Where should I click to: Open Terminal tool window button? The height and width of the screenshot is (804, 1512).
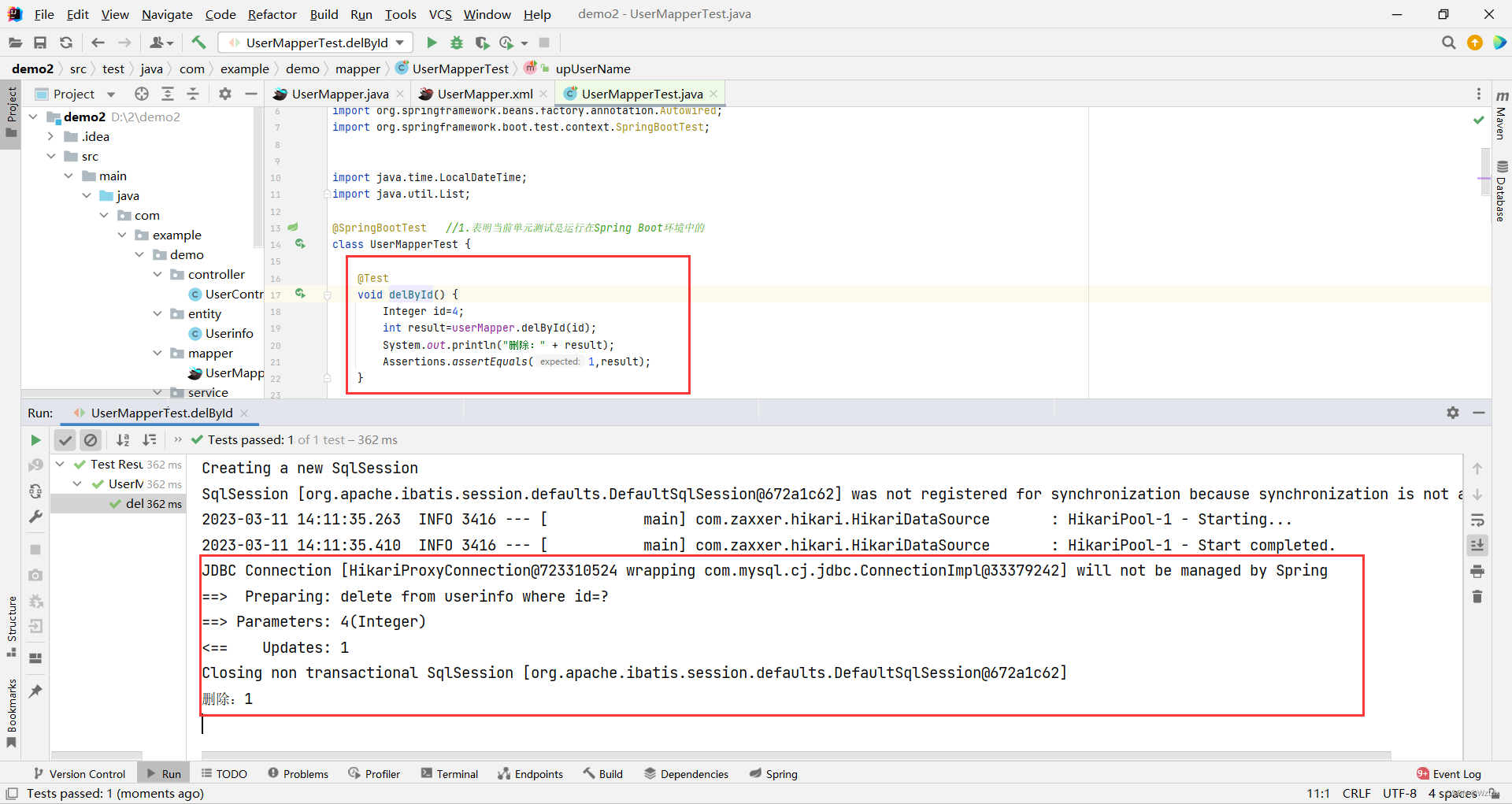coord(450,774)
